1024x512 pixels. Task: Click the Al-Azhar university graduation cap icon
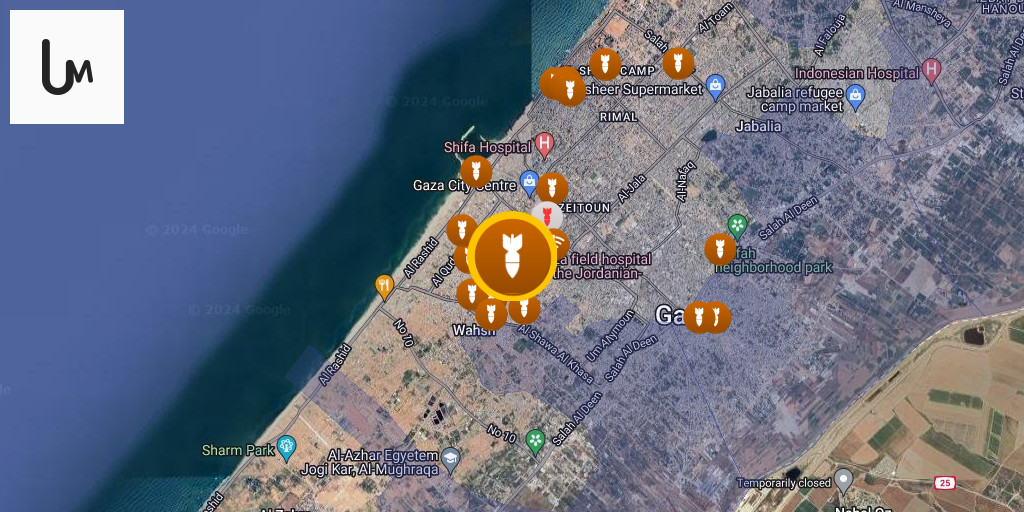[x=450, y=460]
